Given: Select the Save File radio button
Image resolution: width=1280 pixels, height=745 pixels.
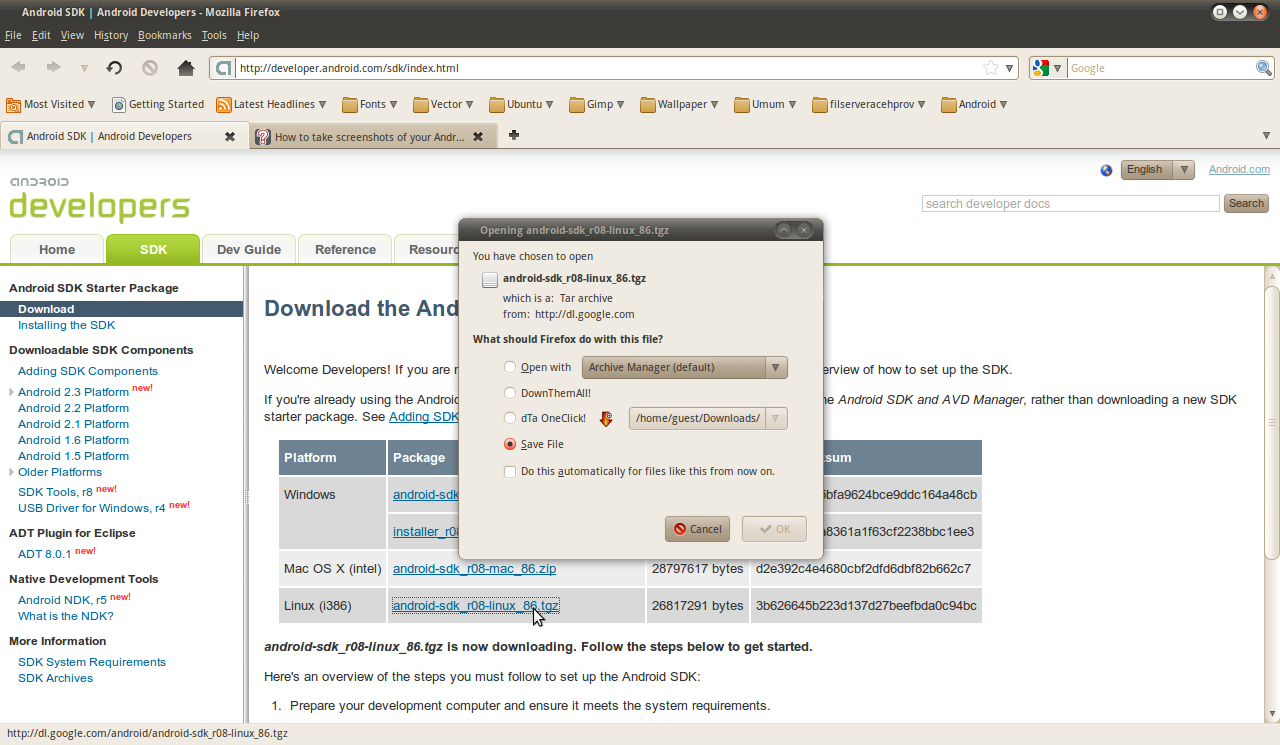Looking at the screenshot, I should point(511,444).
